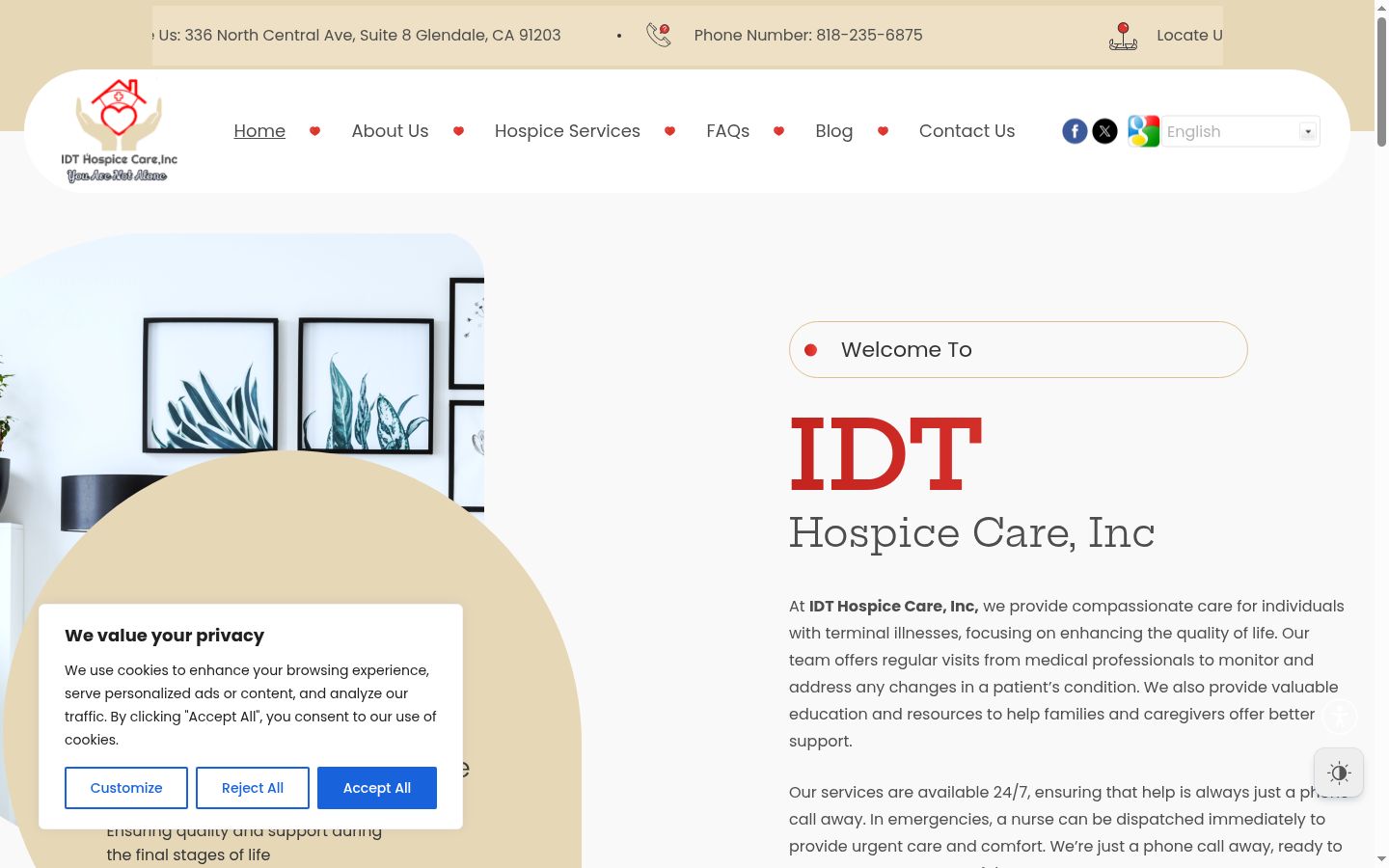This screenshot has width=1389, height=868.
Task: Reject all cookies
Action: [253, 788]
